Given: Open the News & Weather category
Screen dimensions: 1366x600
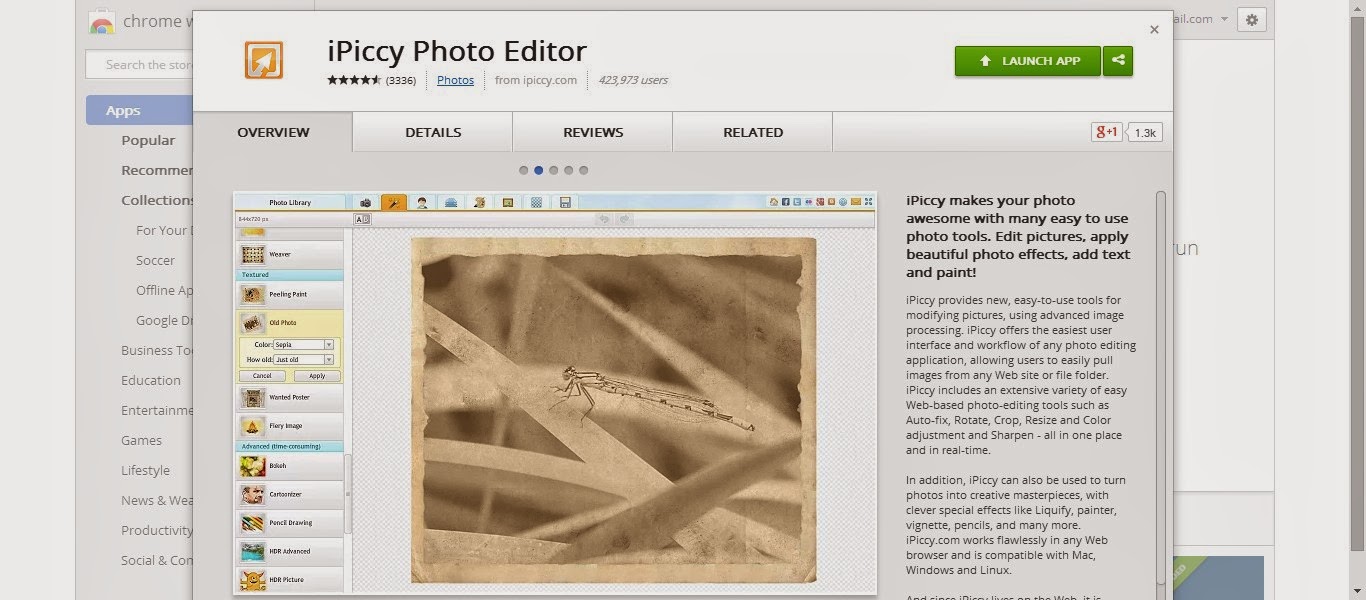Looking at the screenshot, I should point(156,500).
